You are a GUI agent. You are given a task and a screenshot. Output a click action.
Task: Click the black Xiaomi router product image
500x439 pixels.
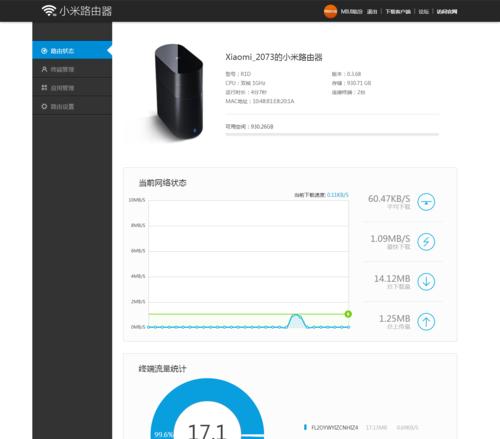click(178, 92)
